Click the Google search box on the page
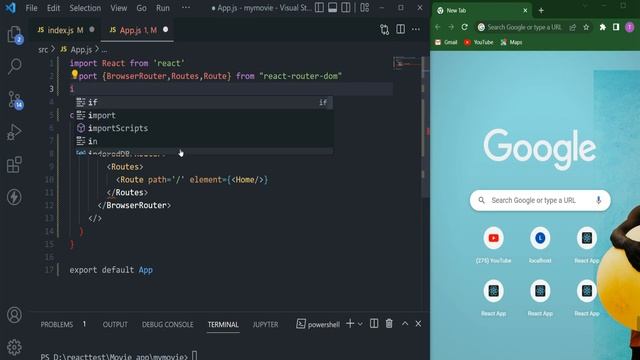 click(x=540, y=200)
